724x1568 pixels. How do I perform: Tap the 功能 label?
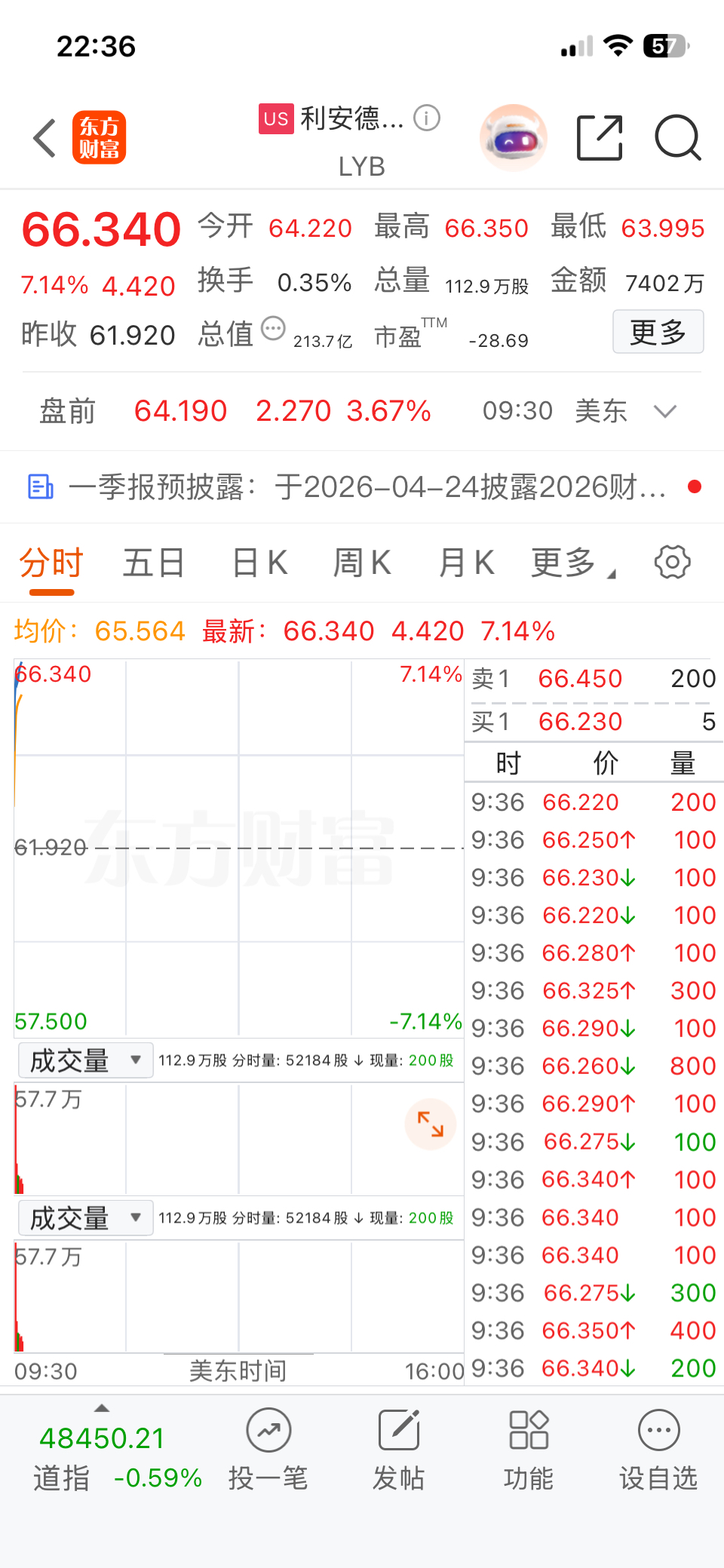click(529, 1478)
